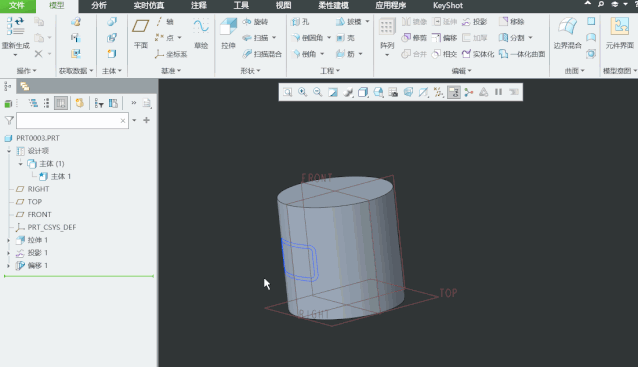Screen dimensions: 638x367
Task: Click the plus button beside search field
Action: [146, 120]
